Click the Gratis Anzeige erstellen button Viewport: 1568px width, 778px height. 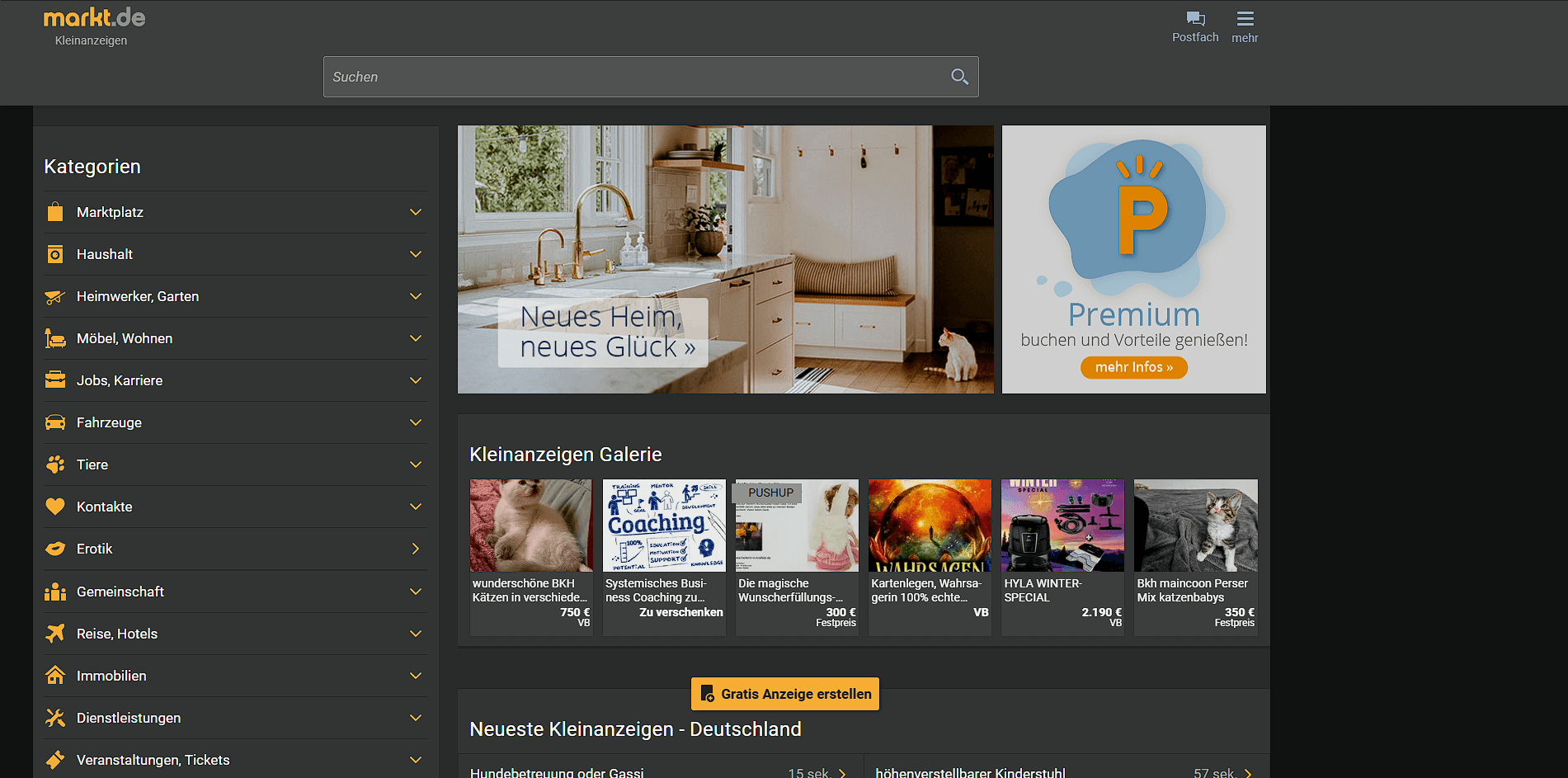[785, 694]
